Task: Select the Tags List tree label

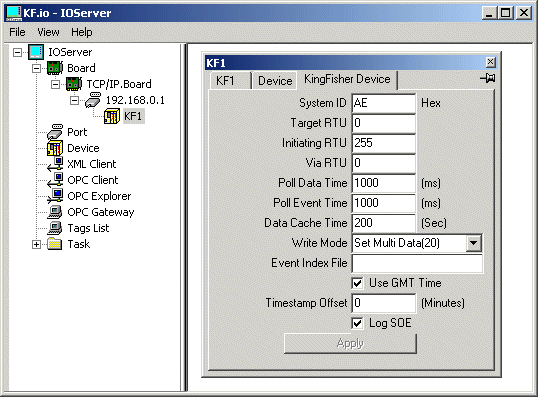Action: click(88, 228)
